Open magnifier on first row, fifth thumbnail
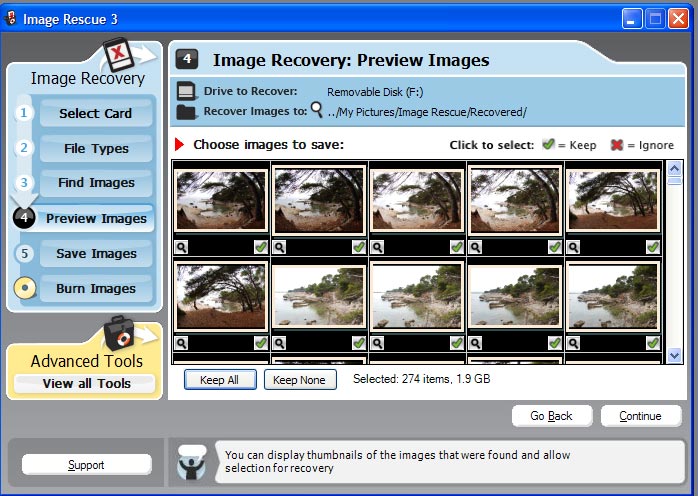Screen dimensions: 698x496 pyautogui.click(x=573, y=247)
